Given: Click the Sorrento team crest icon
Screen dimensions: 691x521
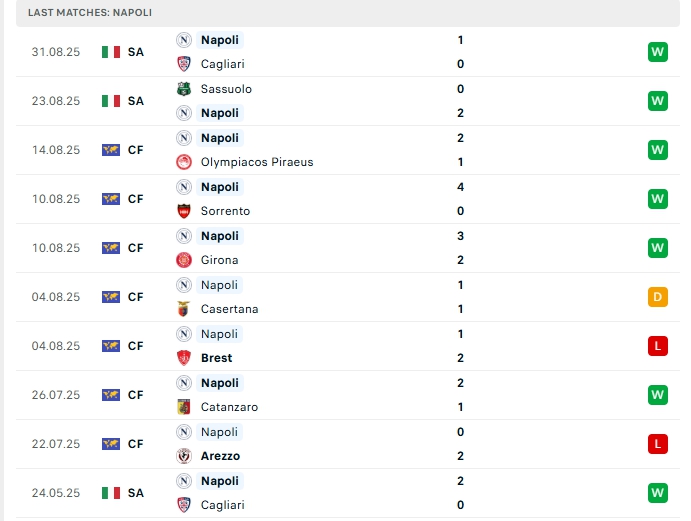Looking at the screenshot, I should (184, 211).
